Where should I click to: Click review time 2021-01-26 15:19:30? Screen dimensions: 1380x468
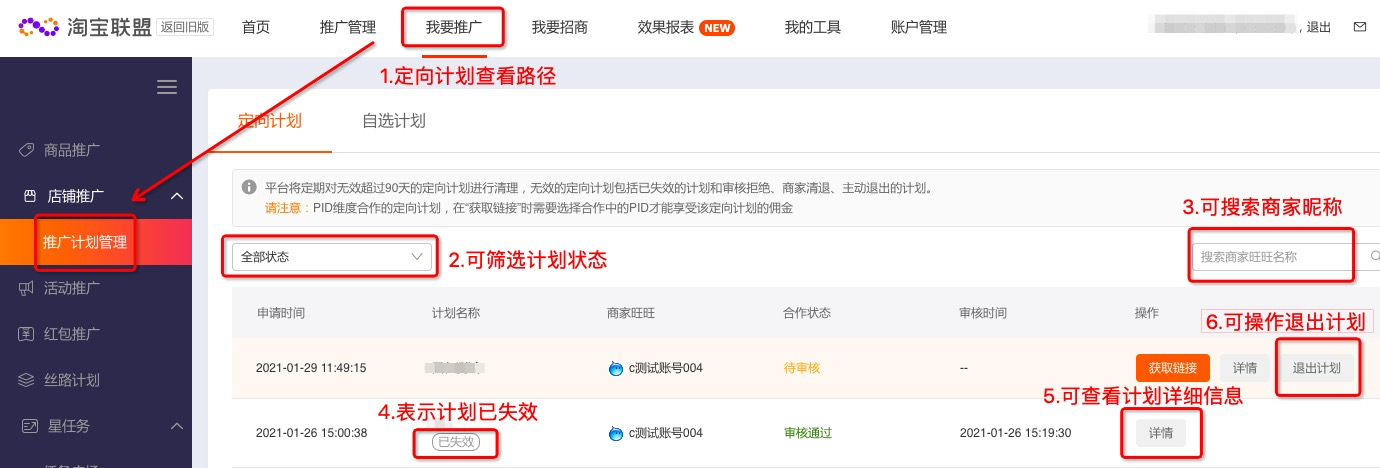(1015, 433)
